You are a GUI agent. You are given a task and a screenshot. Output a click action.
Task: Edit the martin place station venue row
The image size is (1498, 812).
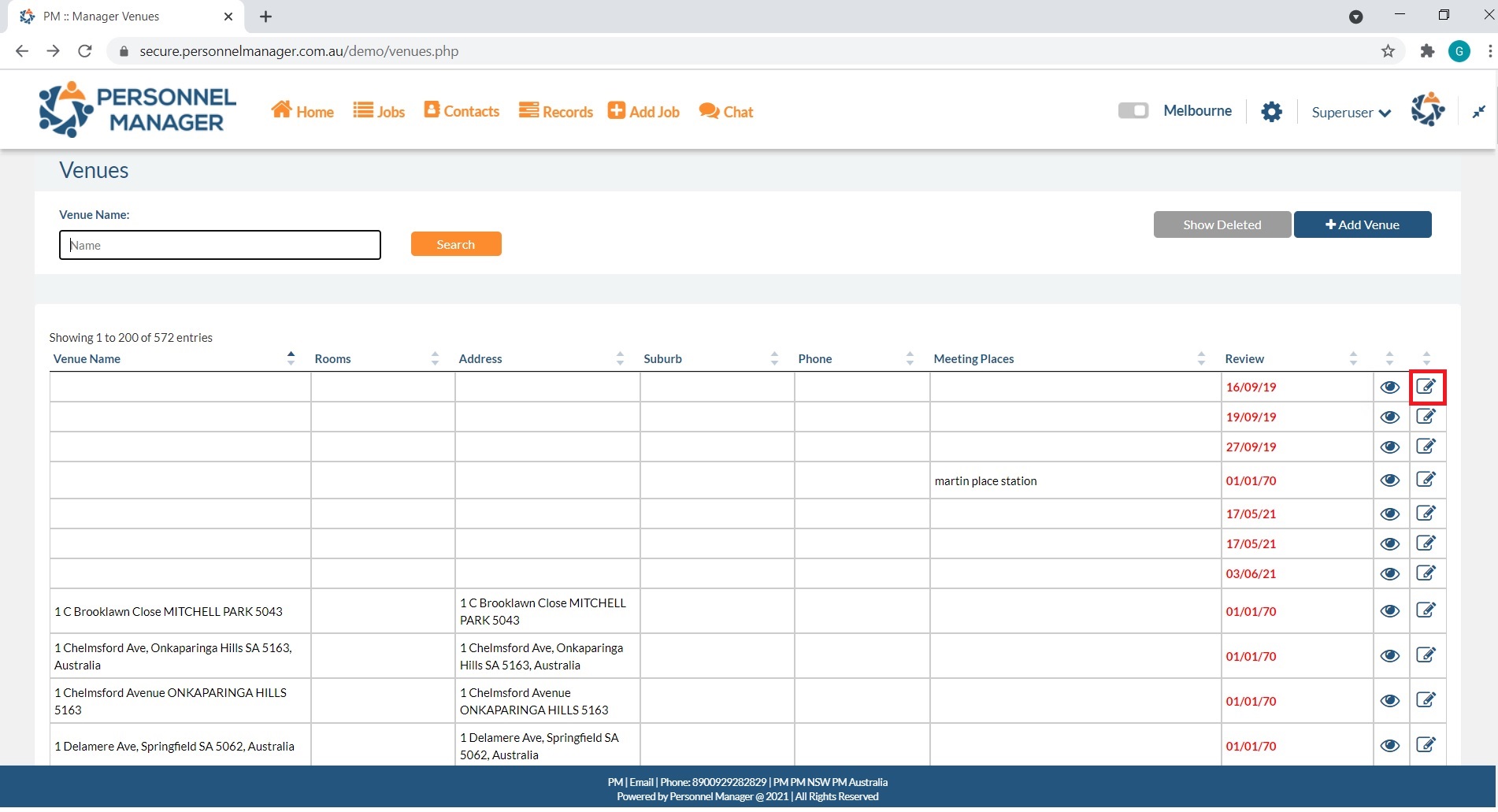[1426, 480]
